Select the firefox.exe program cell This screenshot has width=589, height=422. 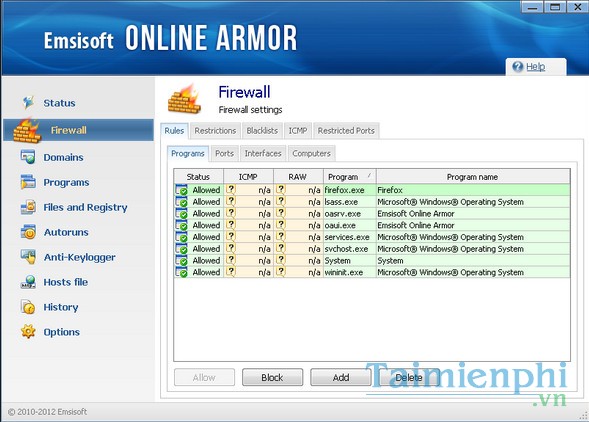coord(350,190)
